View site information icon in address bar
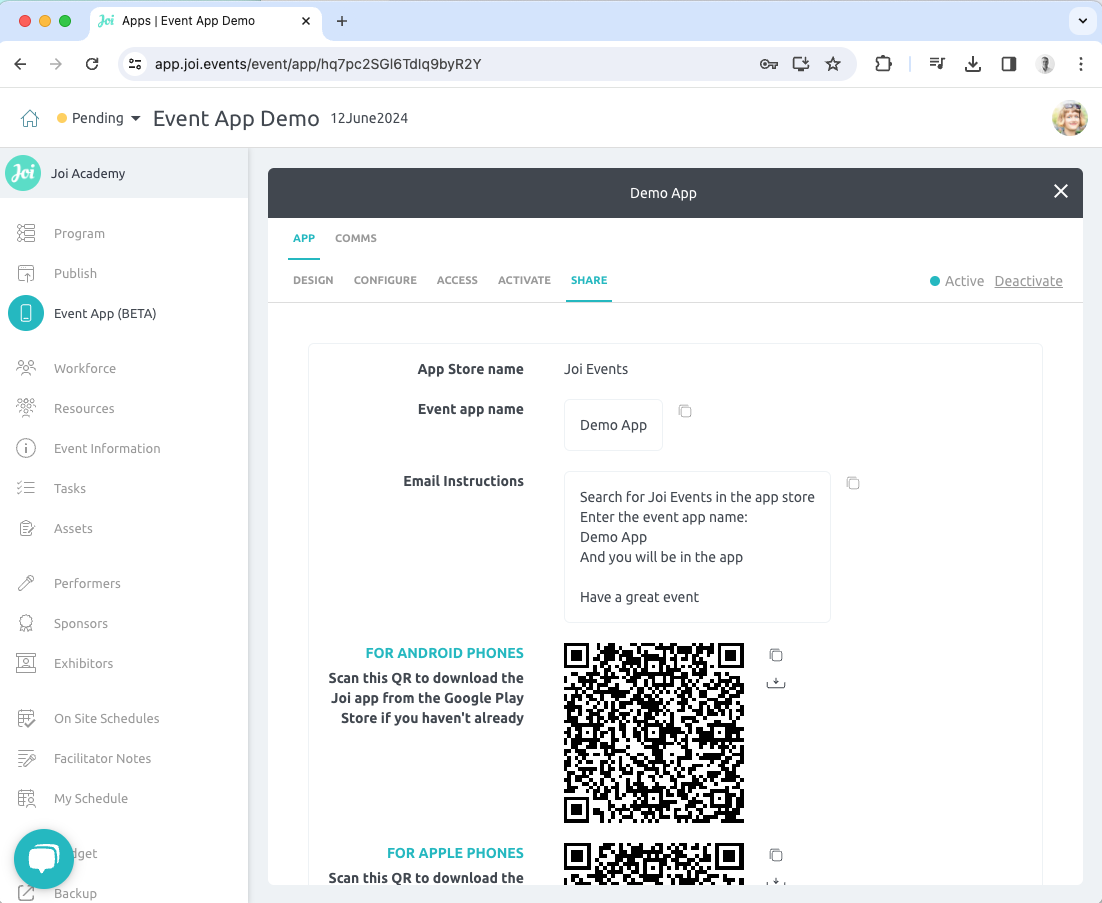 (135, 64)
